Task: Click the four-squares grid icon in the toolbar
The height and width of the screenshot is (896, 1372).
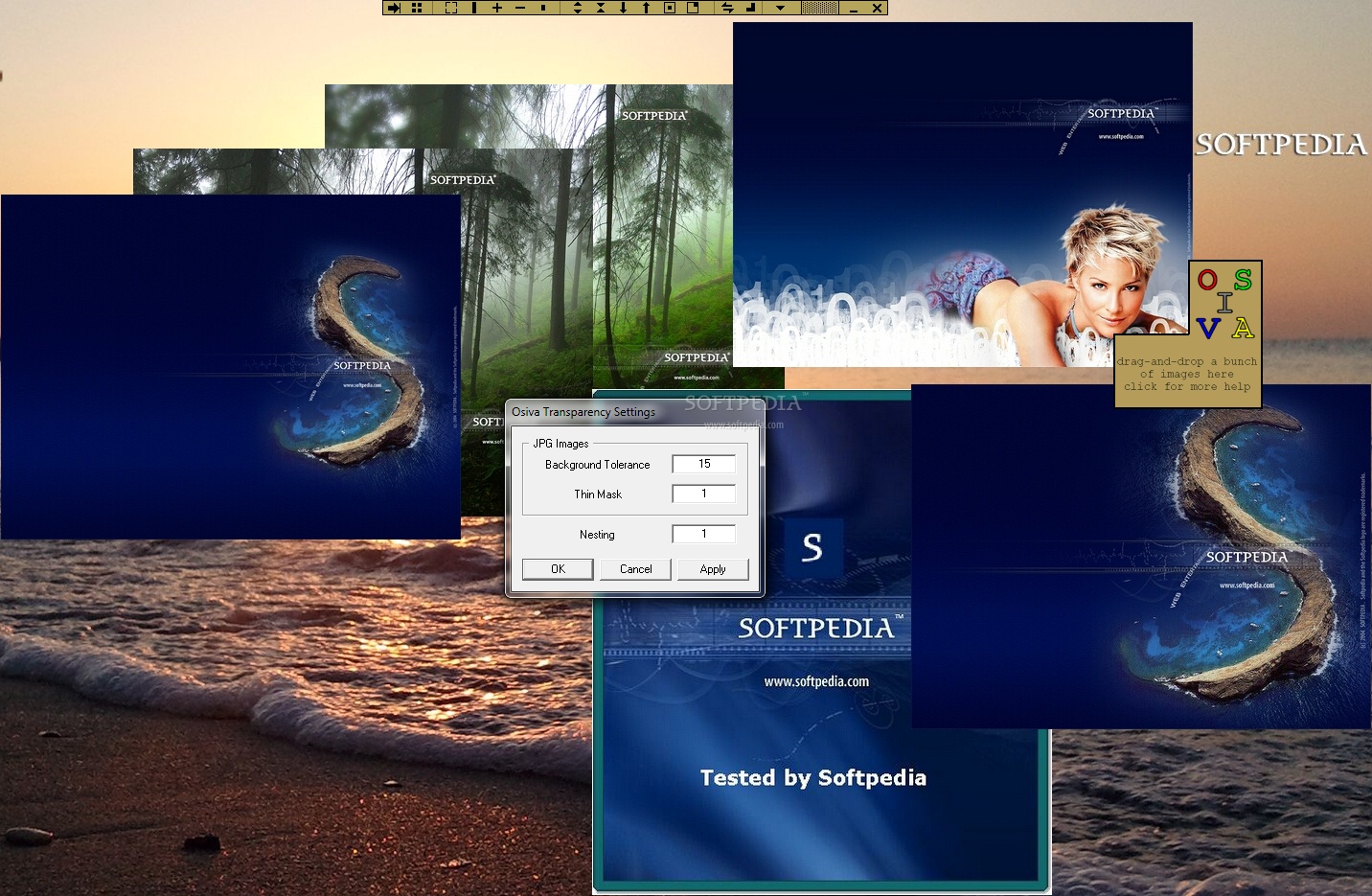Action: (417, 8)
